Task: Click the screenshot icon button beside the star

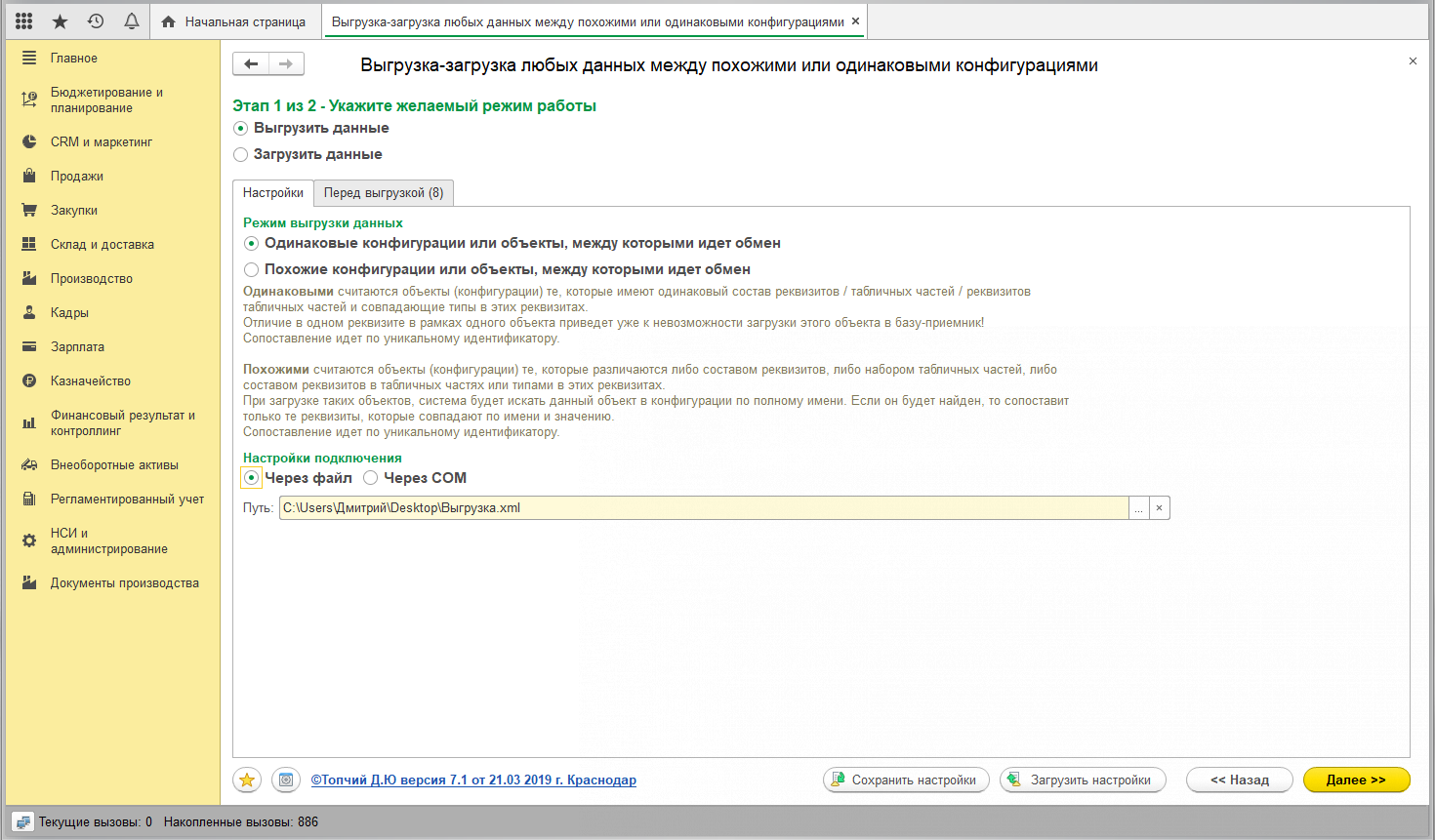Action: click(286, 780)
